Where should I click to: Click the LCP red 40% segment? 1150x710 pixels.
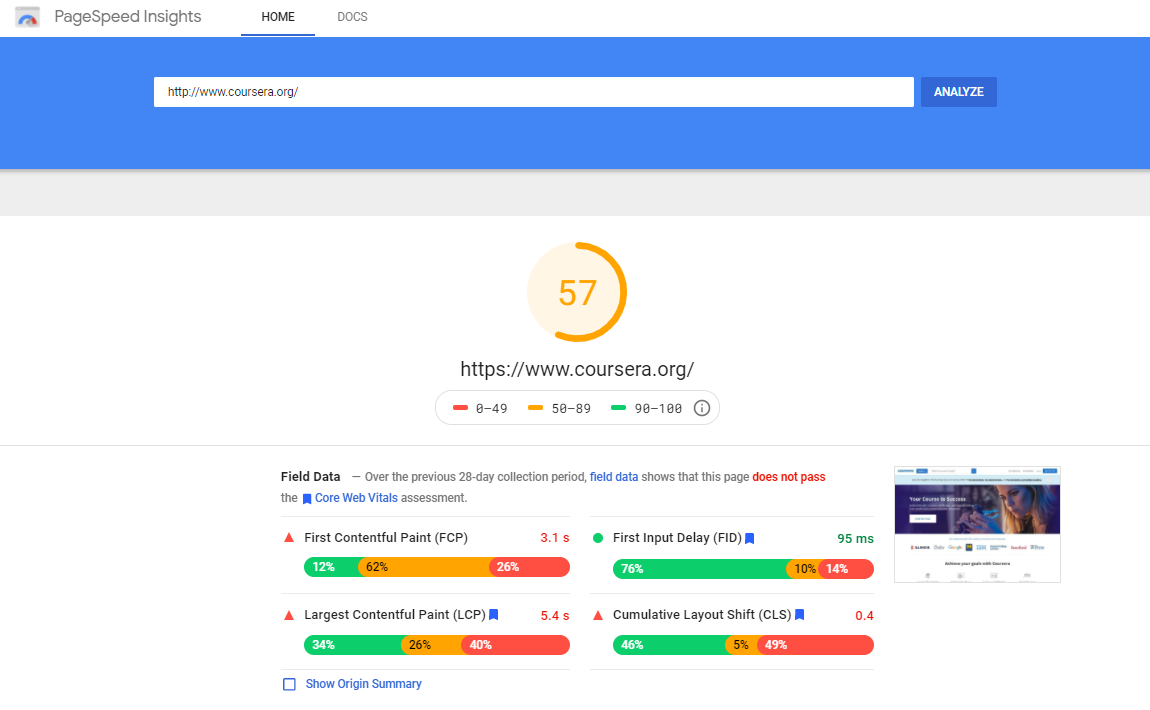(x=516, y=645)
